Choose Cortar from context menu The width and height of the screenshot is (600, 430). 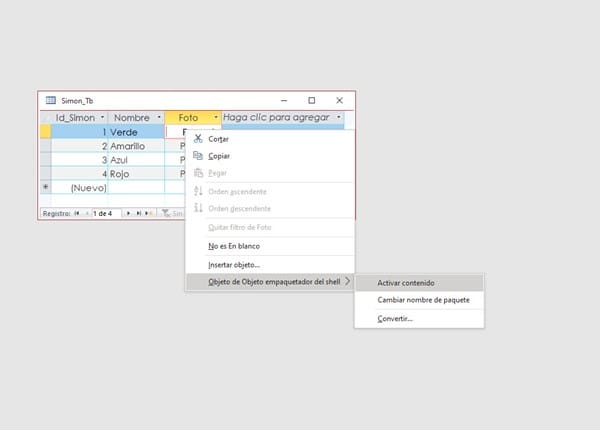tap(270, 139)
